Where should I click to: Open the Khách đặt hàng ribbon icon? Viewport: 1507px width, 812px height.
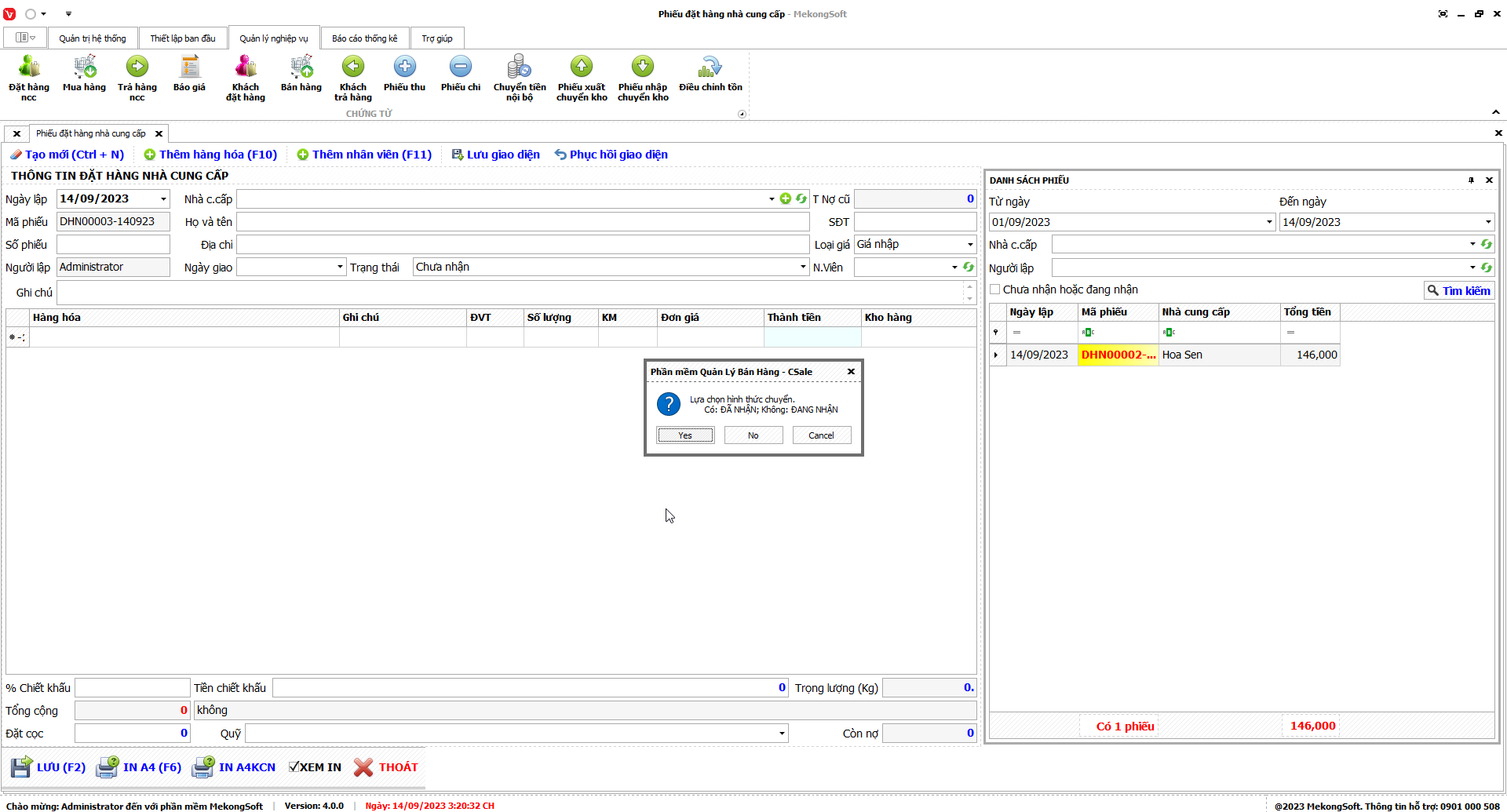(x=246, y=78)
